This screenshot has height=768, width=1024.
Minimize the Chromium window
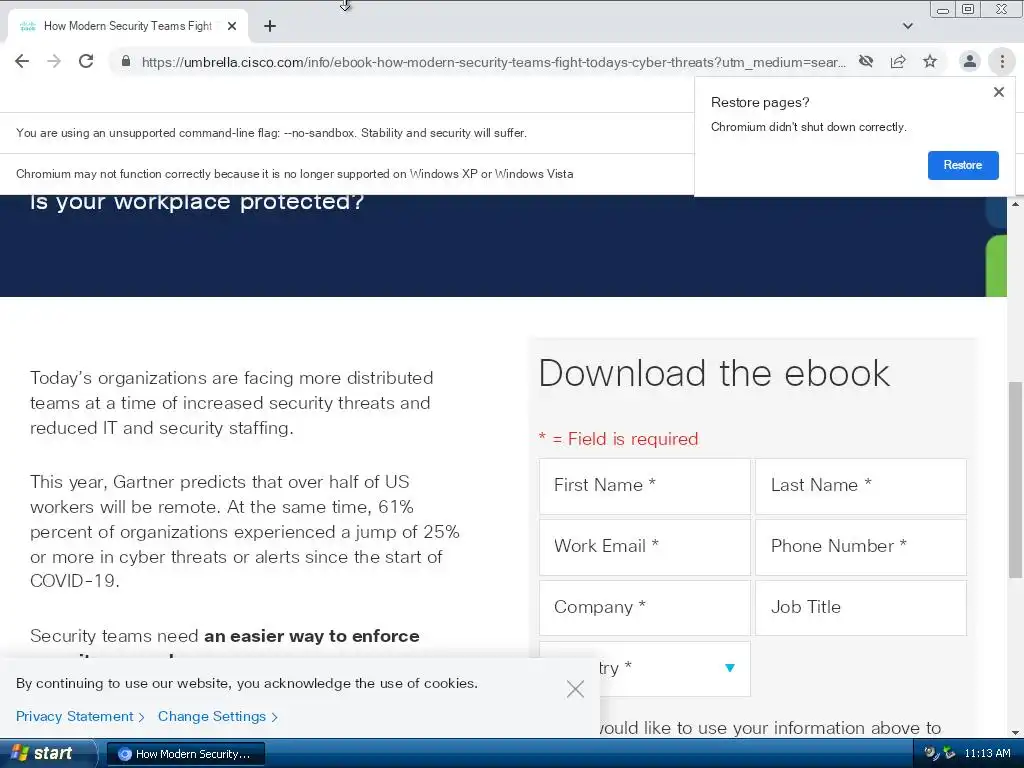pos(942,9)
